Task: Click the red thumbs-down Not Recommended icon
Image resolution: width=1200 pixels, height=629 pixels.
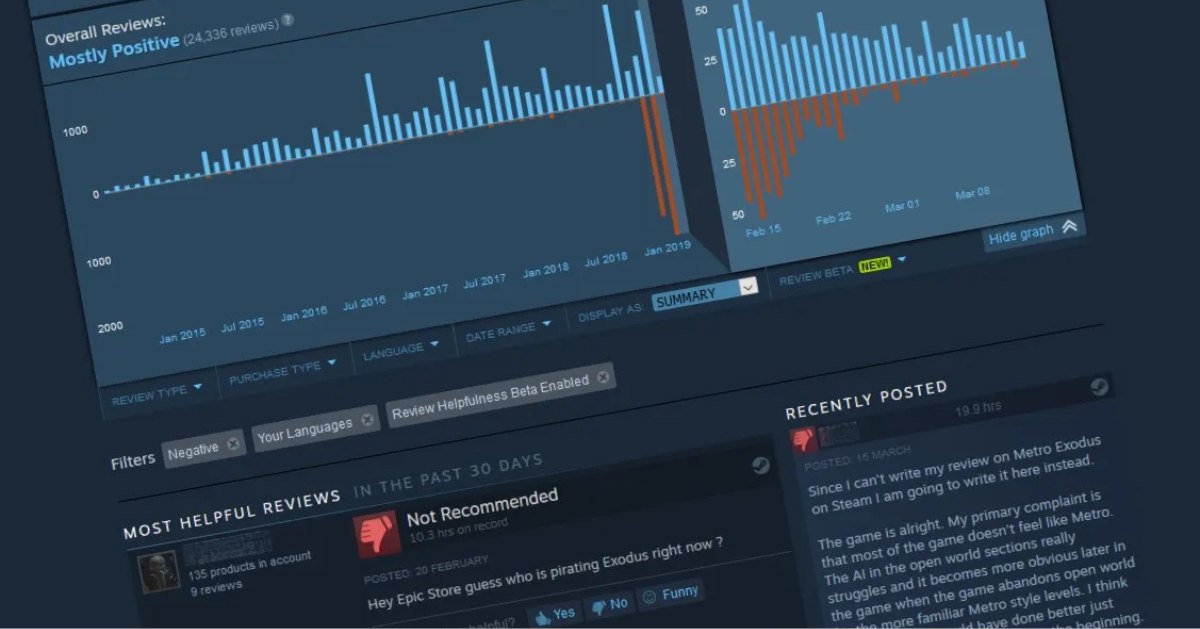Action: (378, 534)
